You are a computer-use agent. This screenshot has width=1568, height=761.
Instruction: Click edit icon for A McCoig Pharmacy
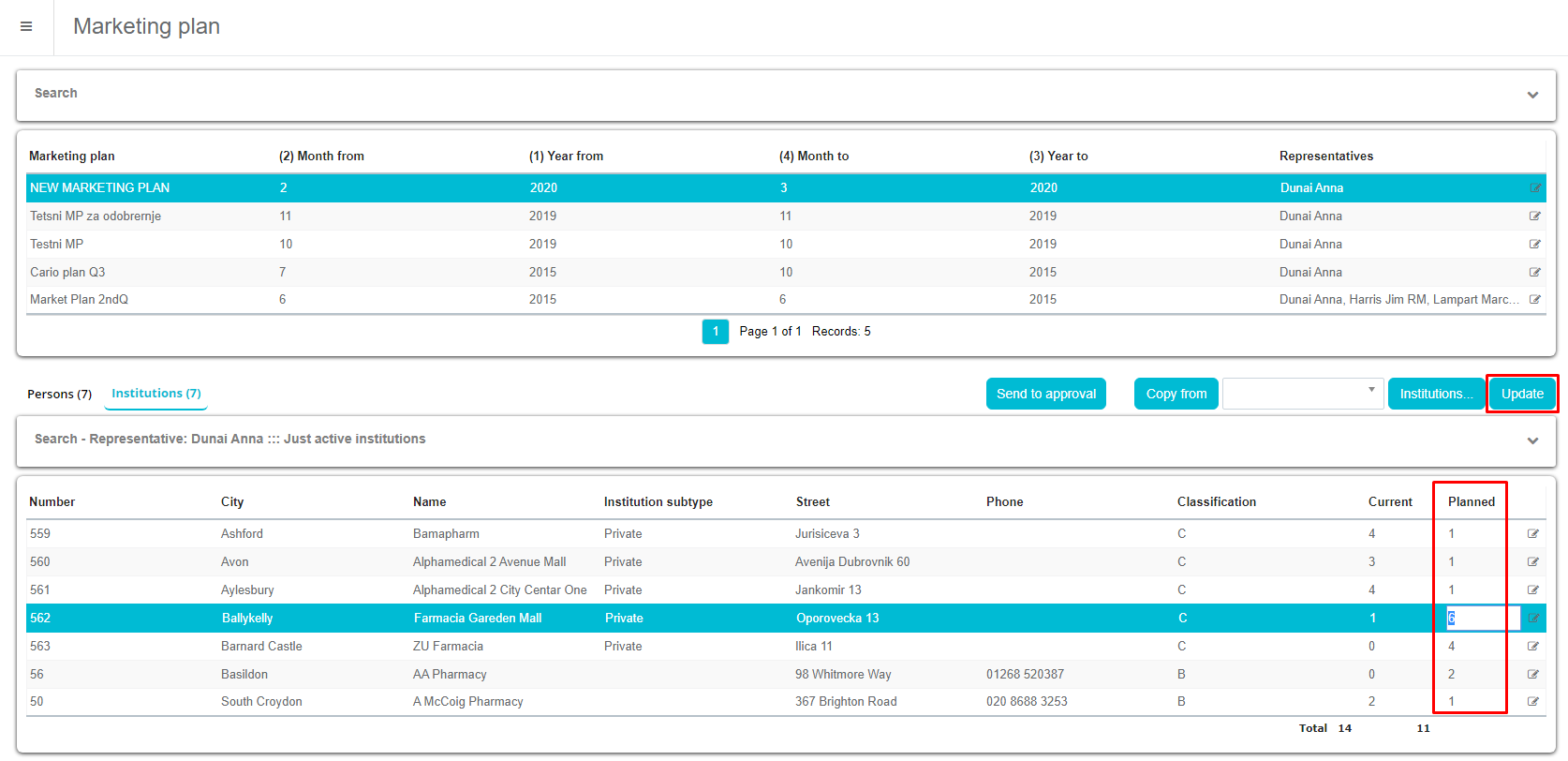[1532, 702]
